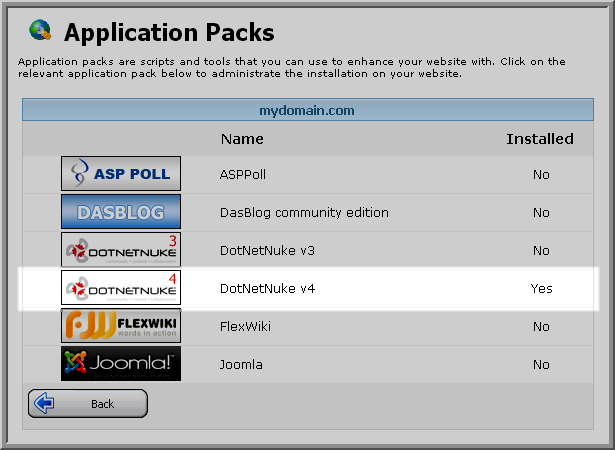The image size is (615, 450).
Task: Go back using the Back button
Action: tap(88, 403)
